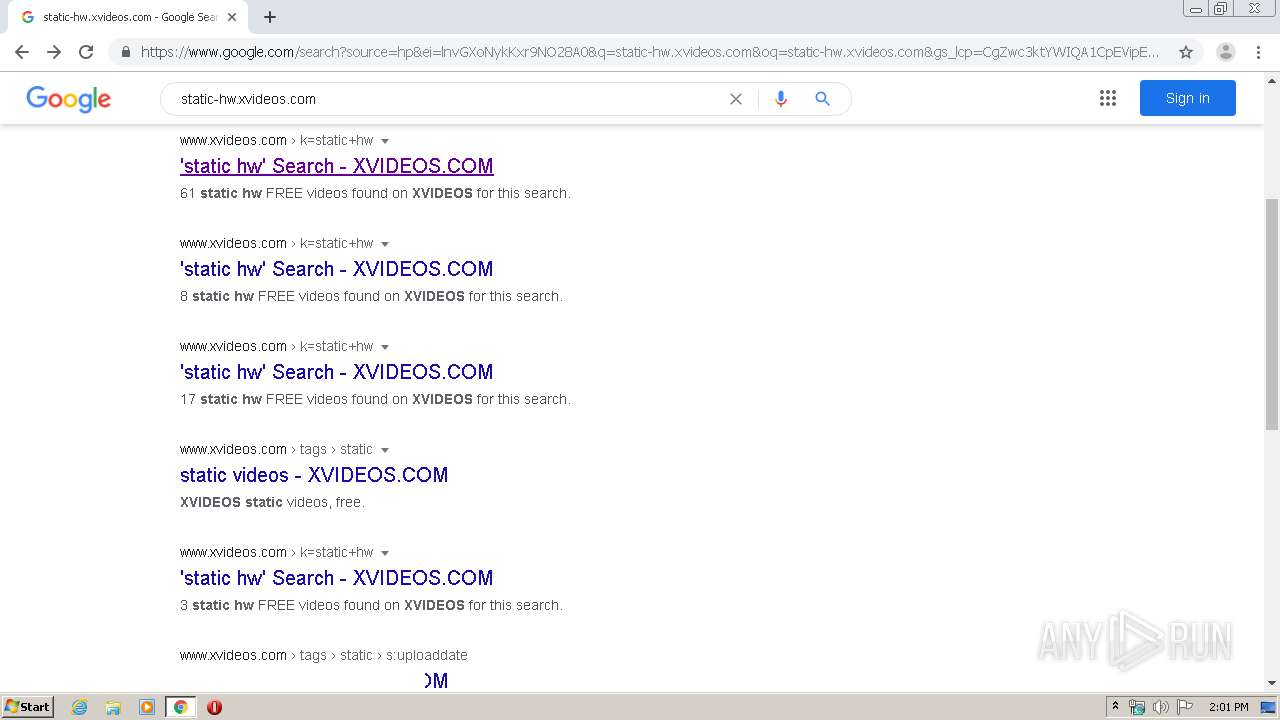The width and height of the screenshot is (1280, 720).
Task: Open the Windows Start menu
Action: (x=28, y=707)
